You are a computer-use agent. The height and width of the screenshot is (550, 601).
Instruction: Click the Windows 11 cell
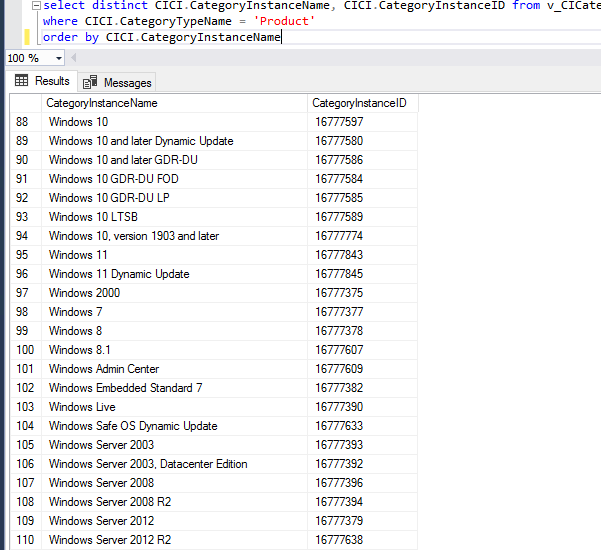point(78,255)
